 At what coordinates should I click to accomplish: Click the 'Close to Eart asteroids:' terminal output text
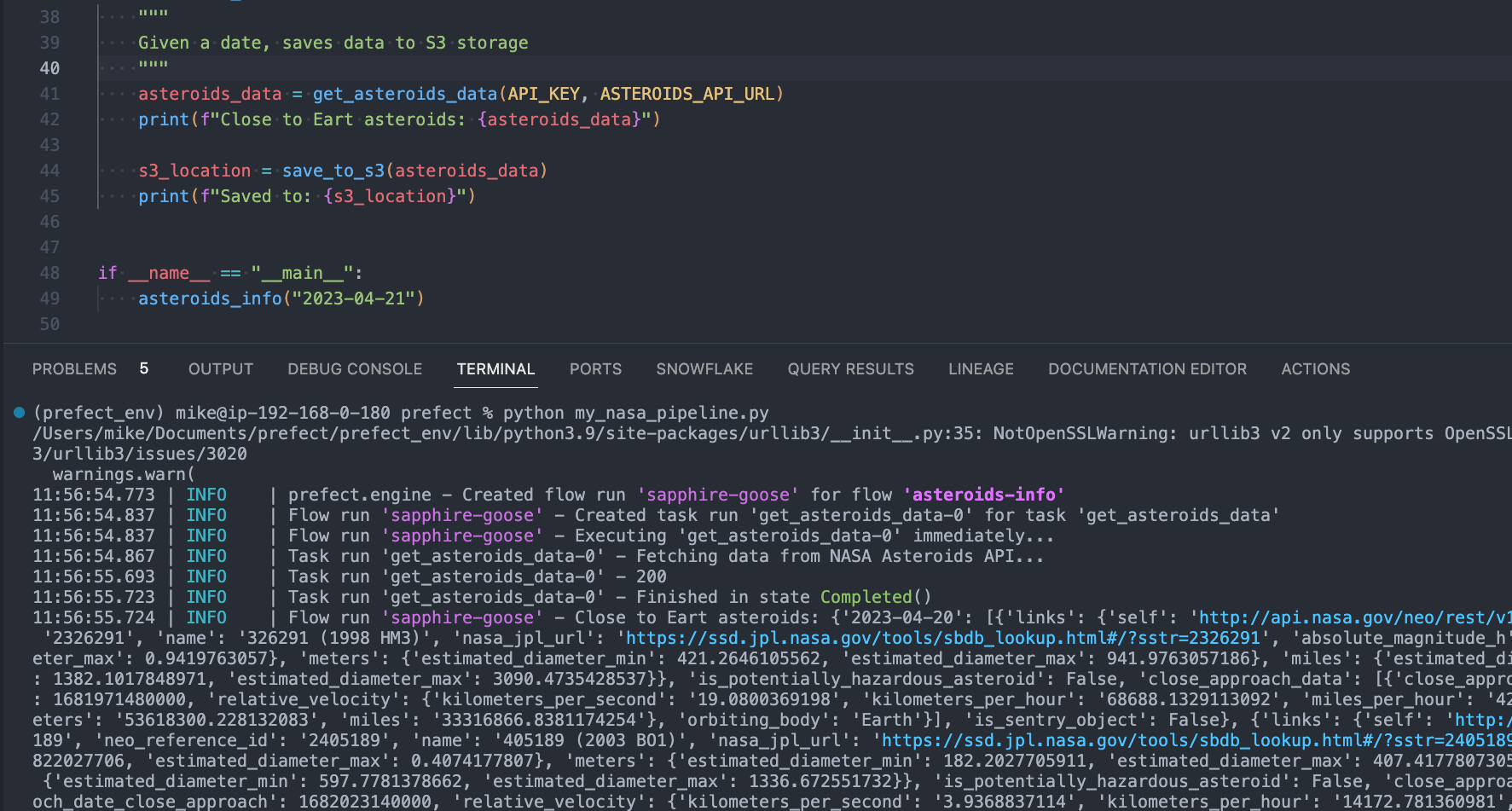pyautogui.click(x=697, y=617)
